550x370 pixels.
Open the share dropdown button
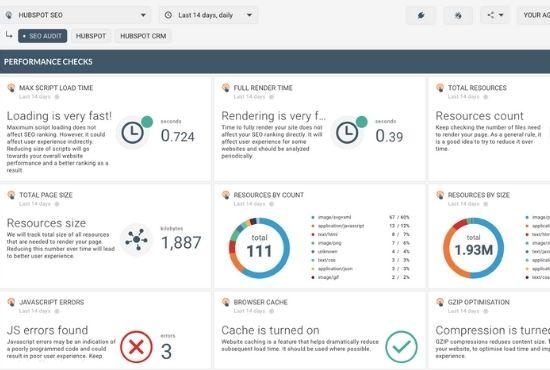click(495, 15)
